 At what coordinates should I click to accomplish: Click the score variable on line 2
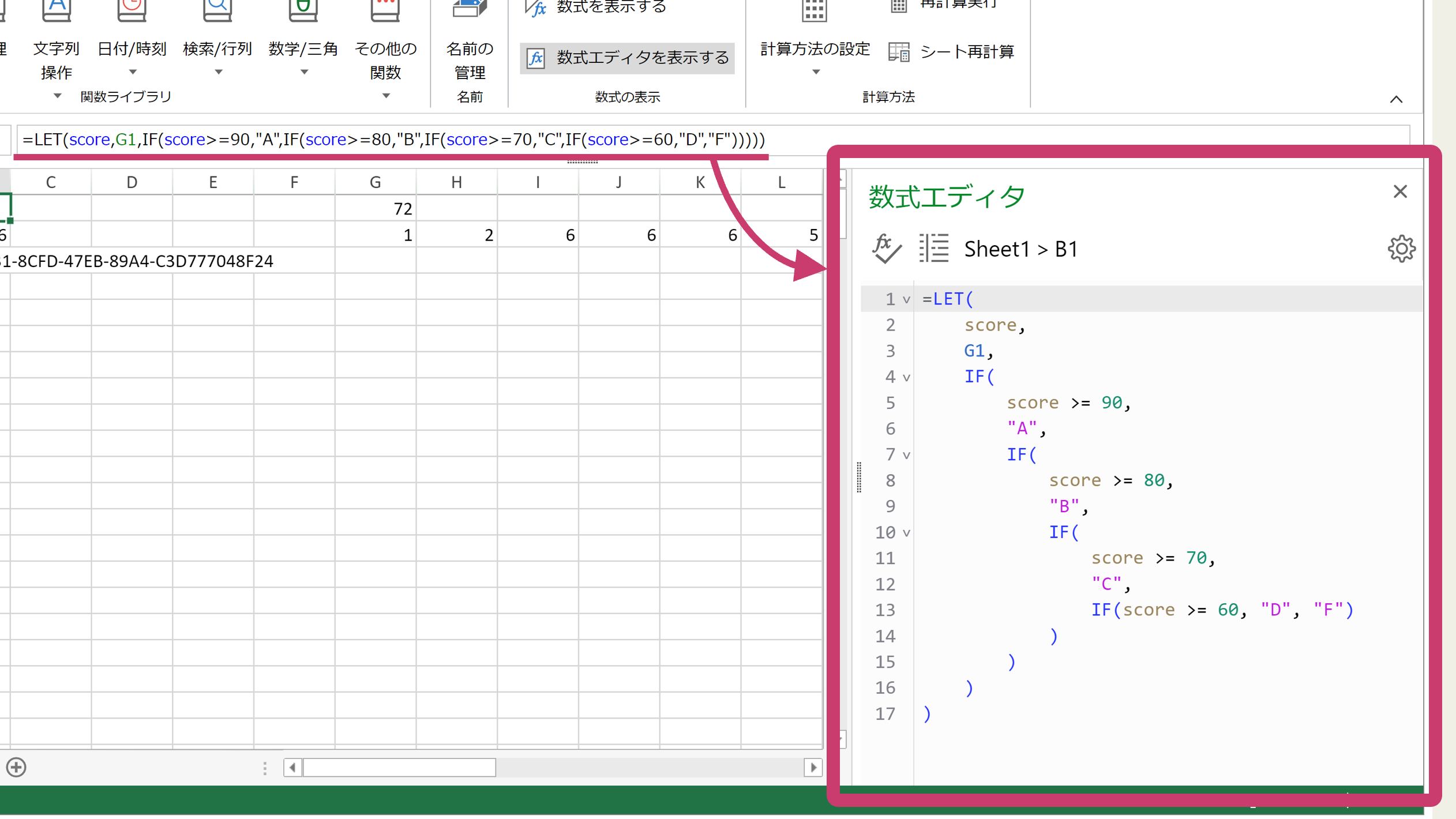pyautogui.click(x=990, y=325)
